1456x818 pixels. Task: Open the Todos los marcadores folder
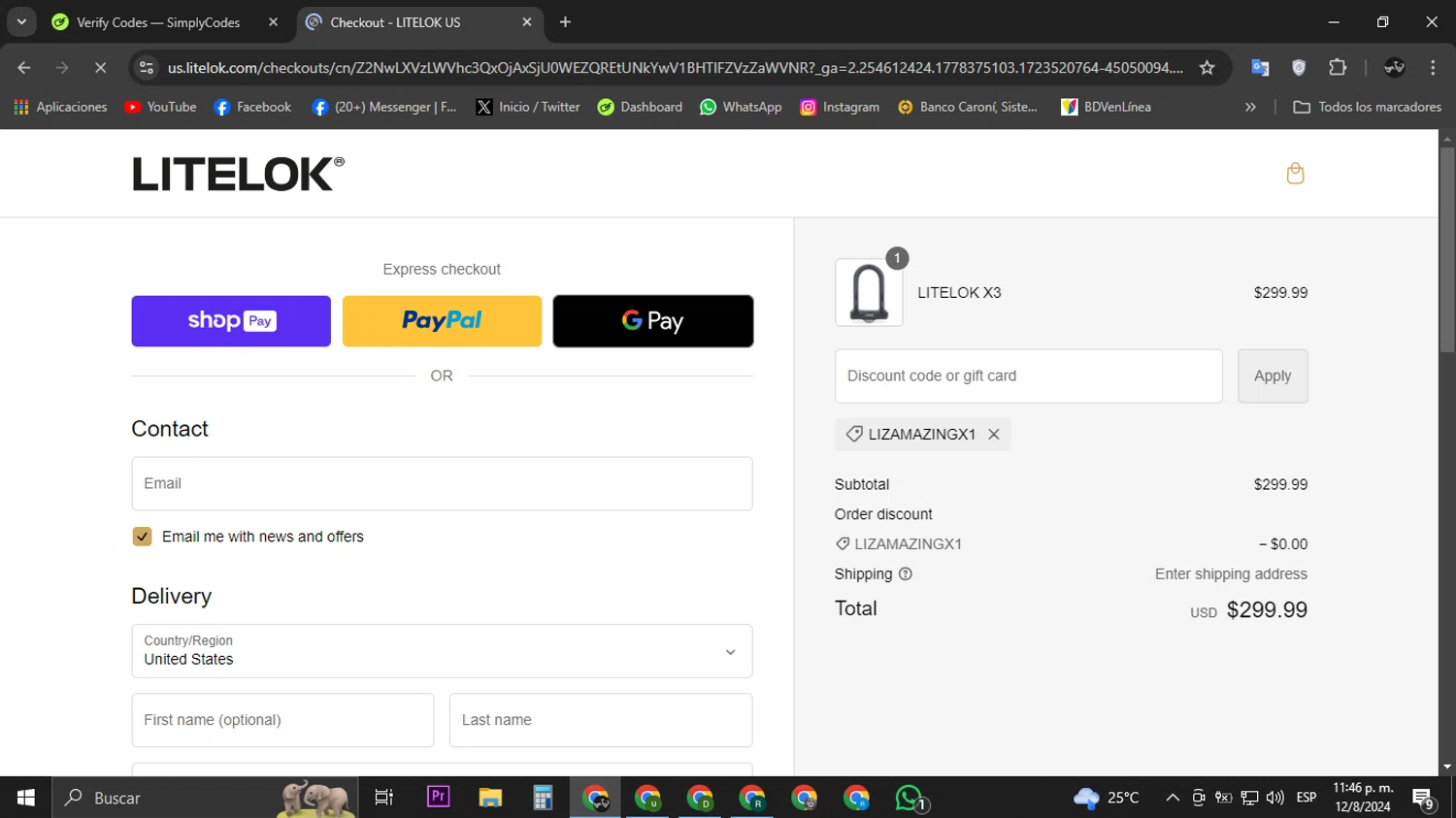pos(1367,107)
